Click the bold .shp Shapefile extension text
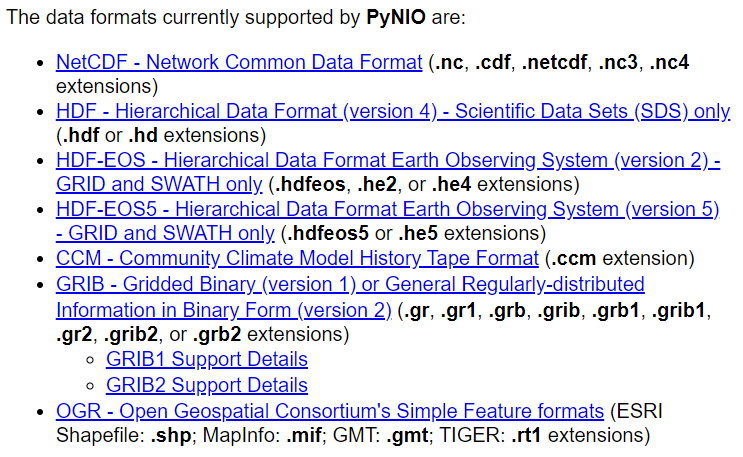The width and height of the screenshot is (743, 457). (171, 436)
